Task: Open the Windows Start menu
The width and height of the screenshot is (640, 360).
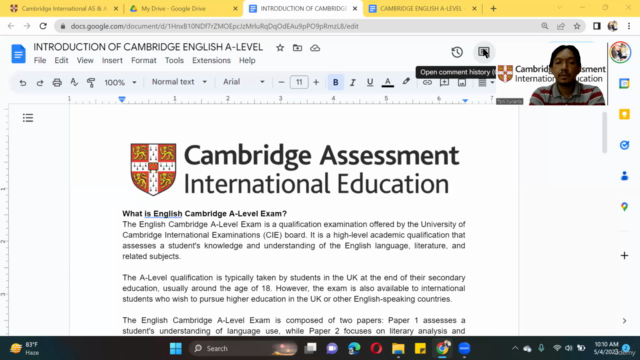Action: click(176, 349)
